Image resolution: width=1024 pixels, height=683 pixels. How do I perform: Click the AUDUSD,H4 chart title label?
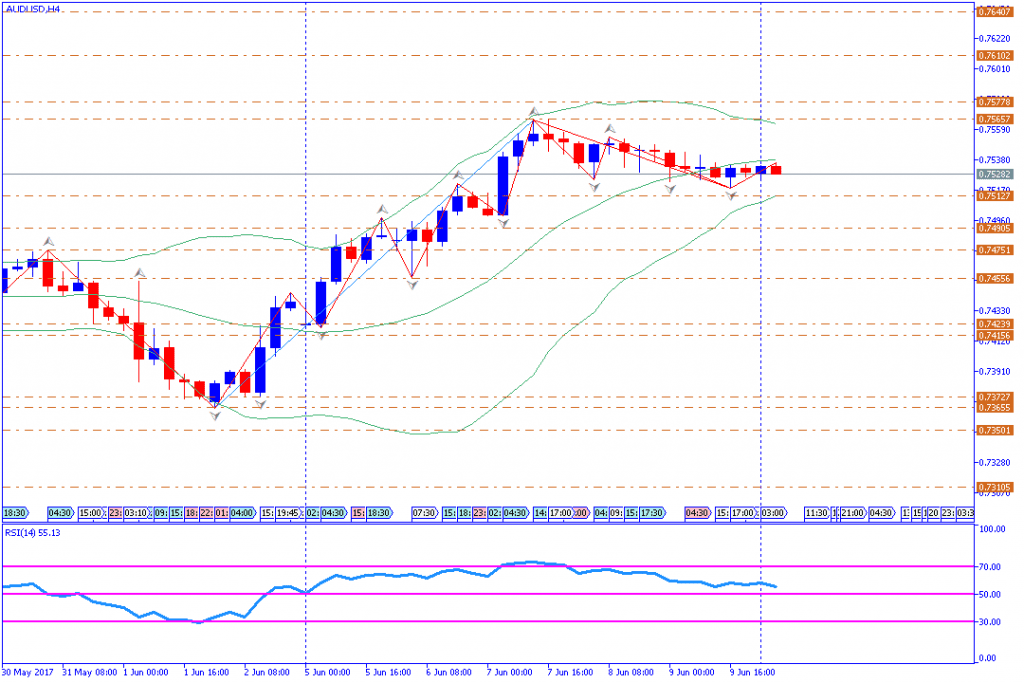pos(32,10)
